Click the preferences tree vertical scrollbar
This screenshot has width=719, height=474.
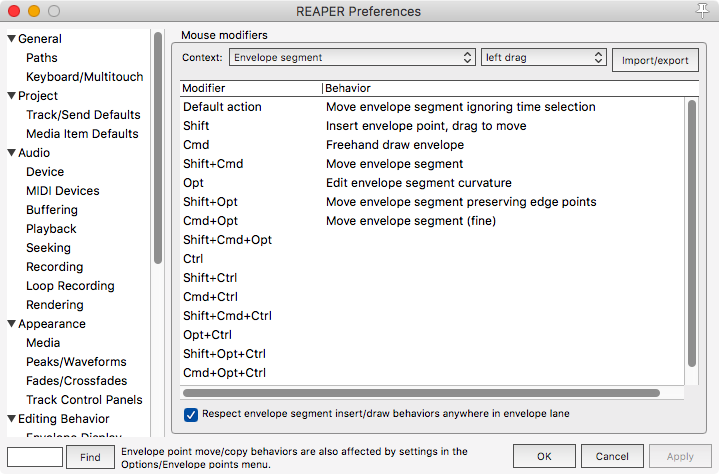click(158, 148)
